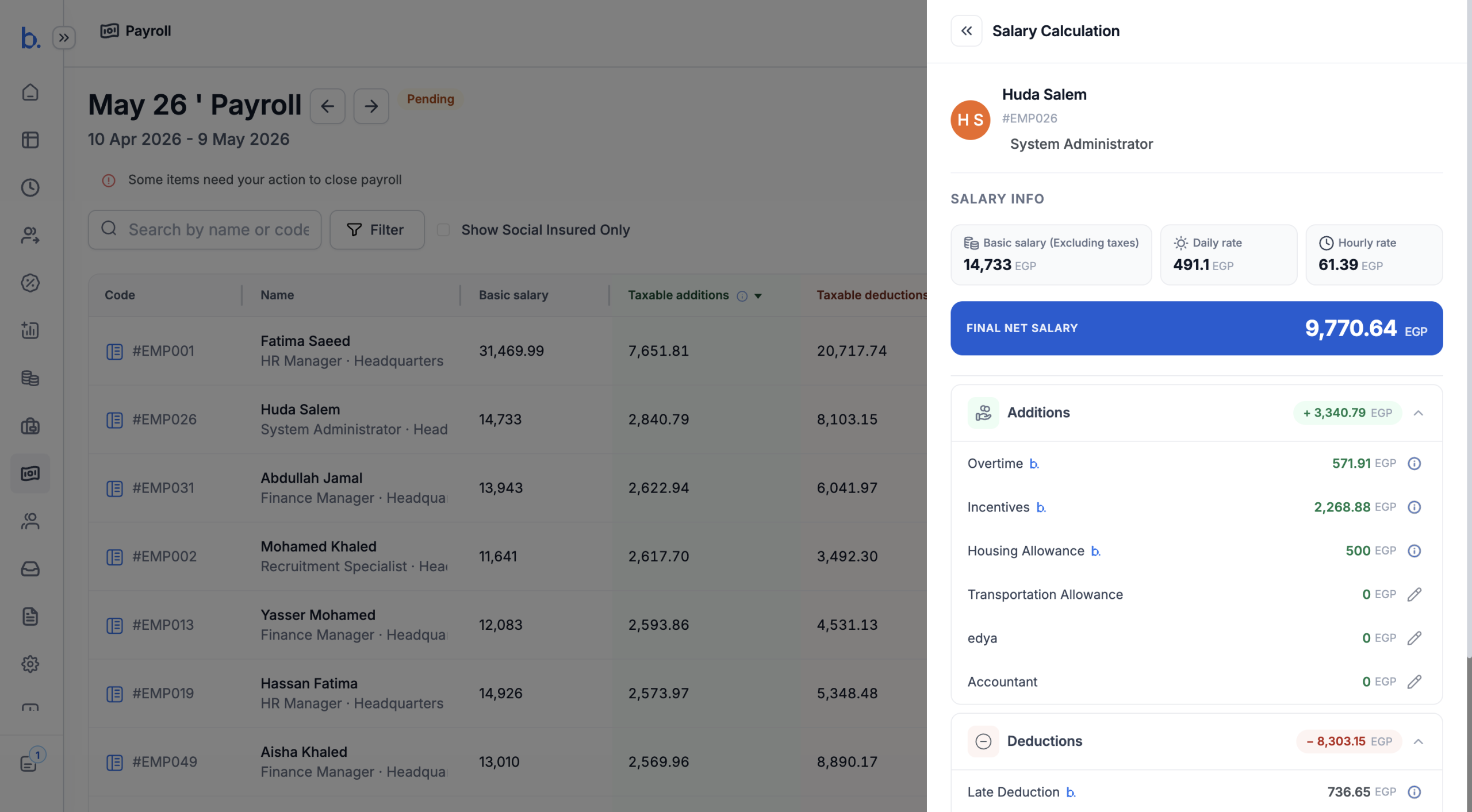Viewport: 1472px width, 812px height.
Task: Click the Huda Salem HS avatar
Action: [971, 120]
